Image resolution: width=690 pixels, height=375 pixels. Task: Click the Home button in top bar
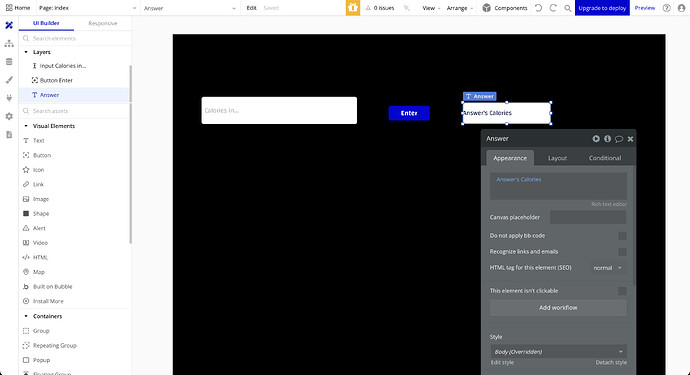click(x=18, y=8)
